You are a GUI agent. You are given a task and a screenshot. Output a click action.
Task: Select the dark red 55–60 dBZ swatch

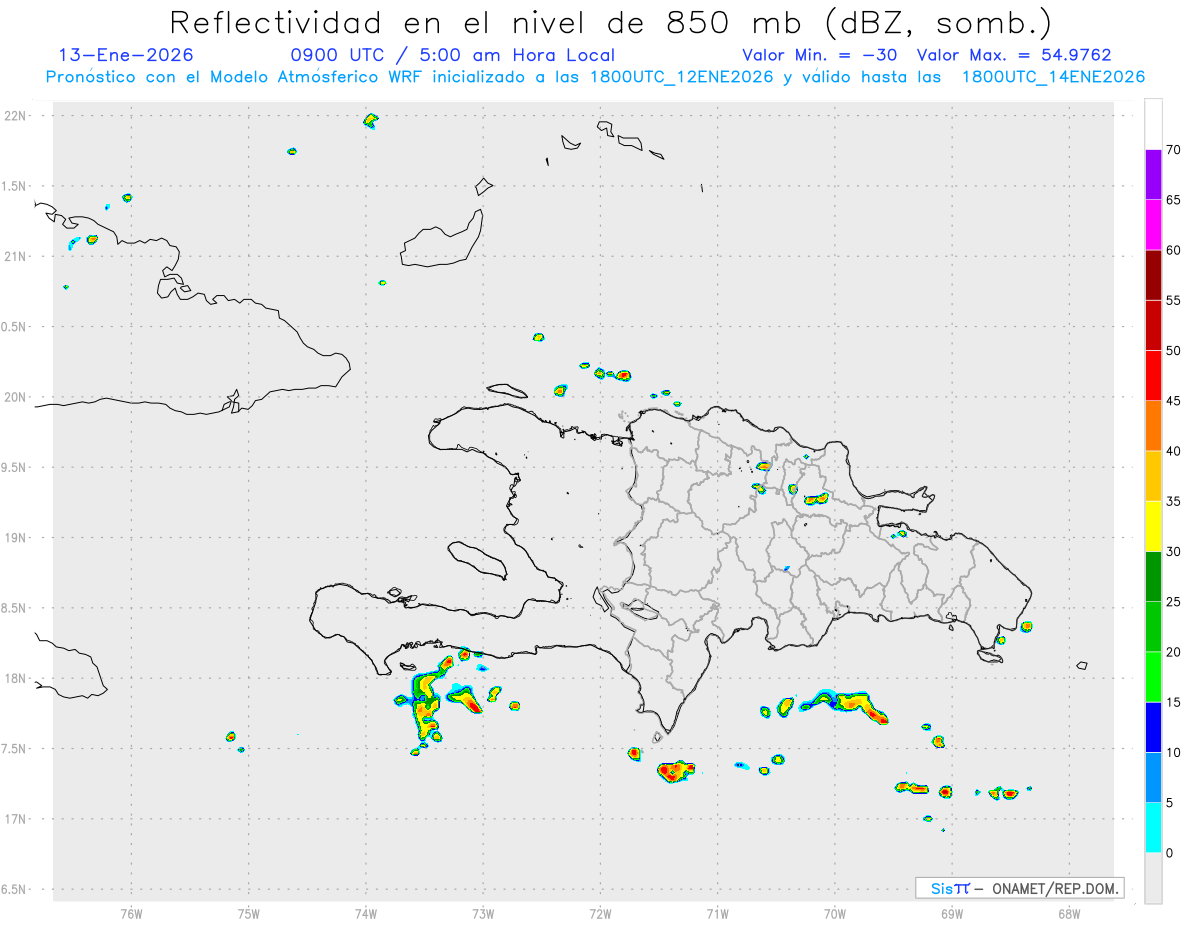[x=1153, y=275]
